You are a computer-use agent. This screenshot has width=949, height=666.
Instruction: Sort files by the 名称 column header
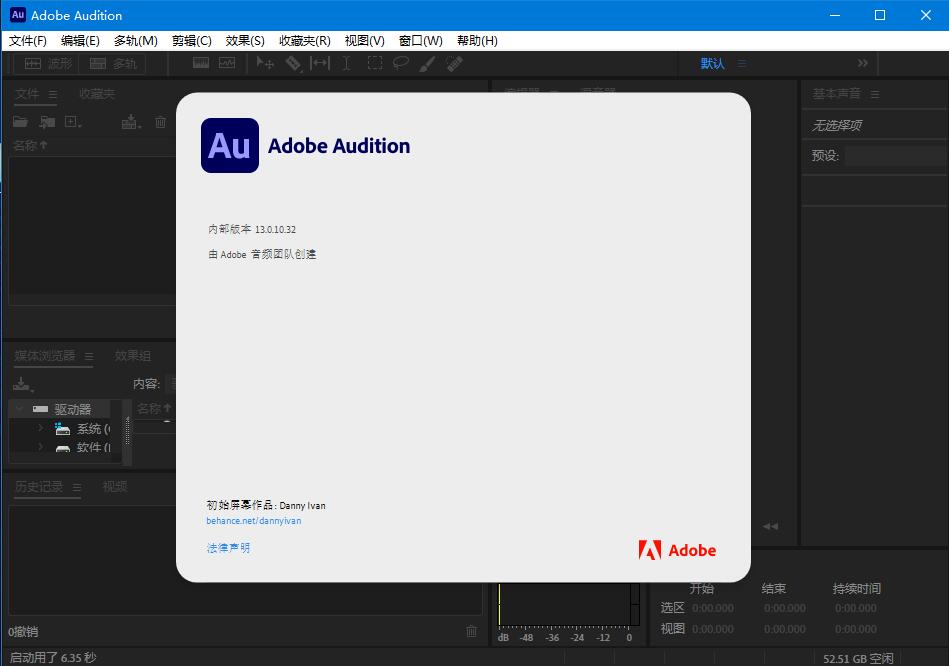pyautogui.click(x=30, y=145)
